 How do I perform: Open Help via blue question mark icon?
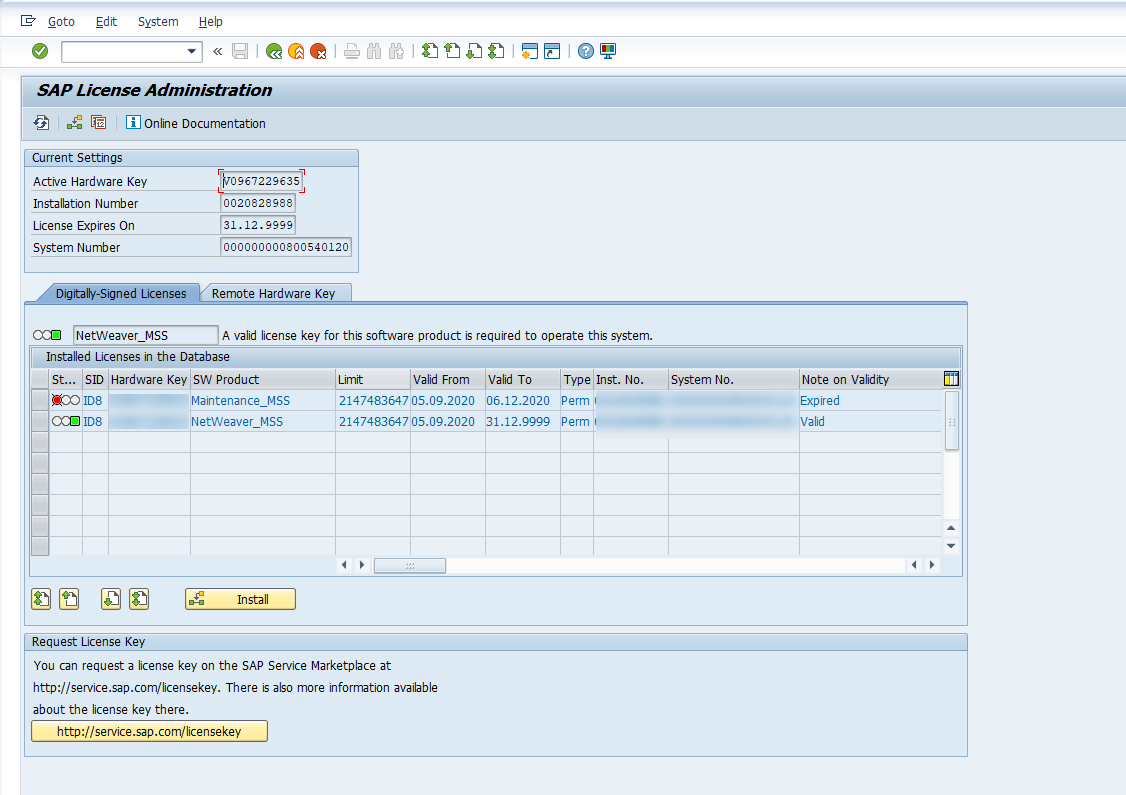(586, 51)
